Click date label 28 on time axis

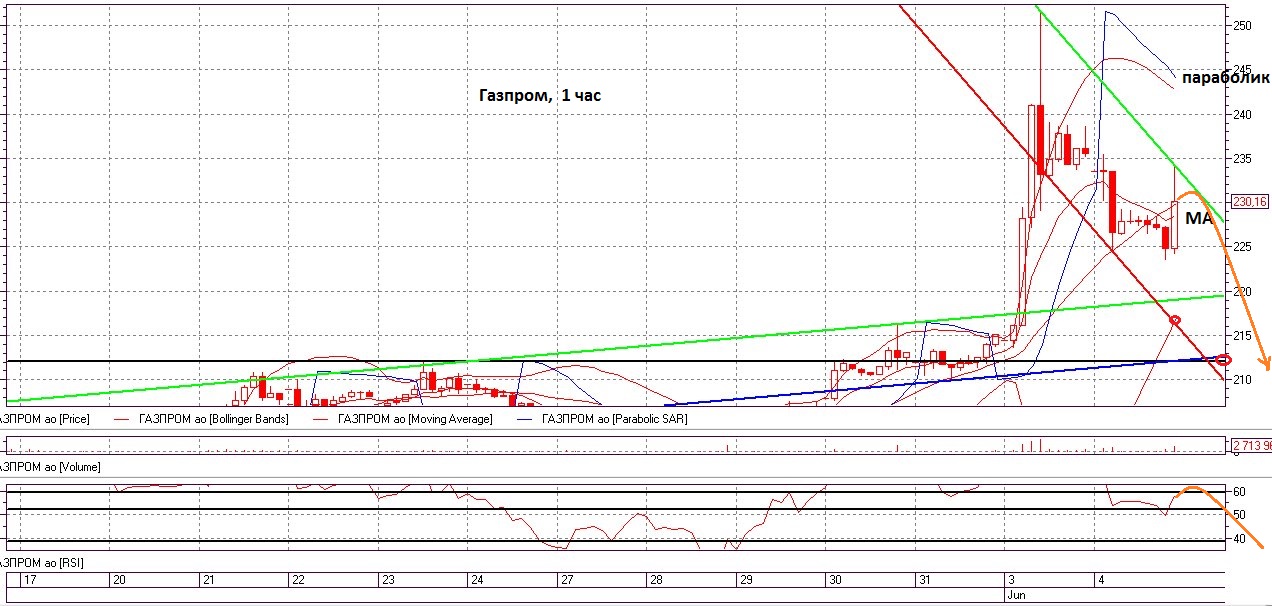(x=656, y=580)
